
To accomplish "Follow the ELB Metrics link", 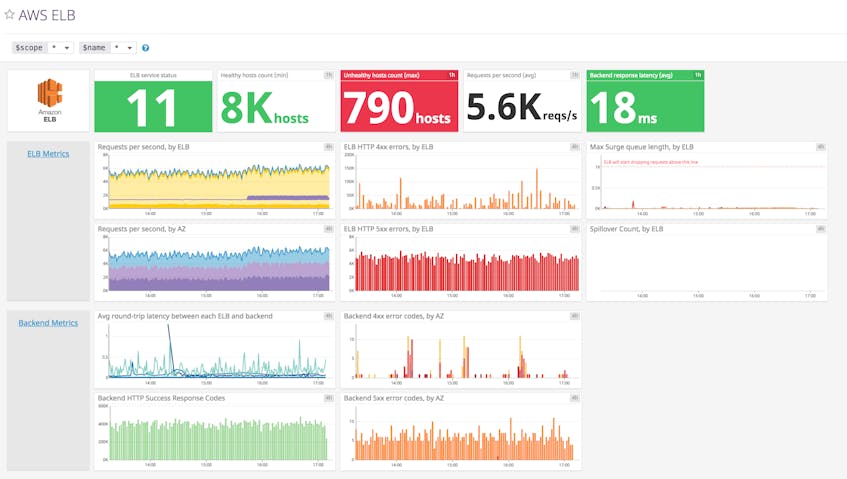I will (x=48, y=154).
